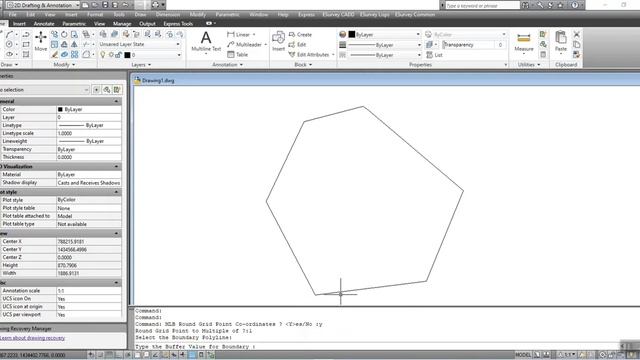This screenshot has height=360, width=640.
Task: Open the 2D Drafting & Annotation workspace dropdown
Action: point(43,5)
